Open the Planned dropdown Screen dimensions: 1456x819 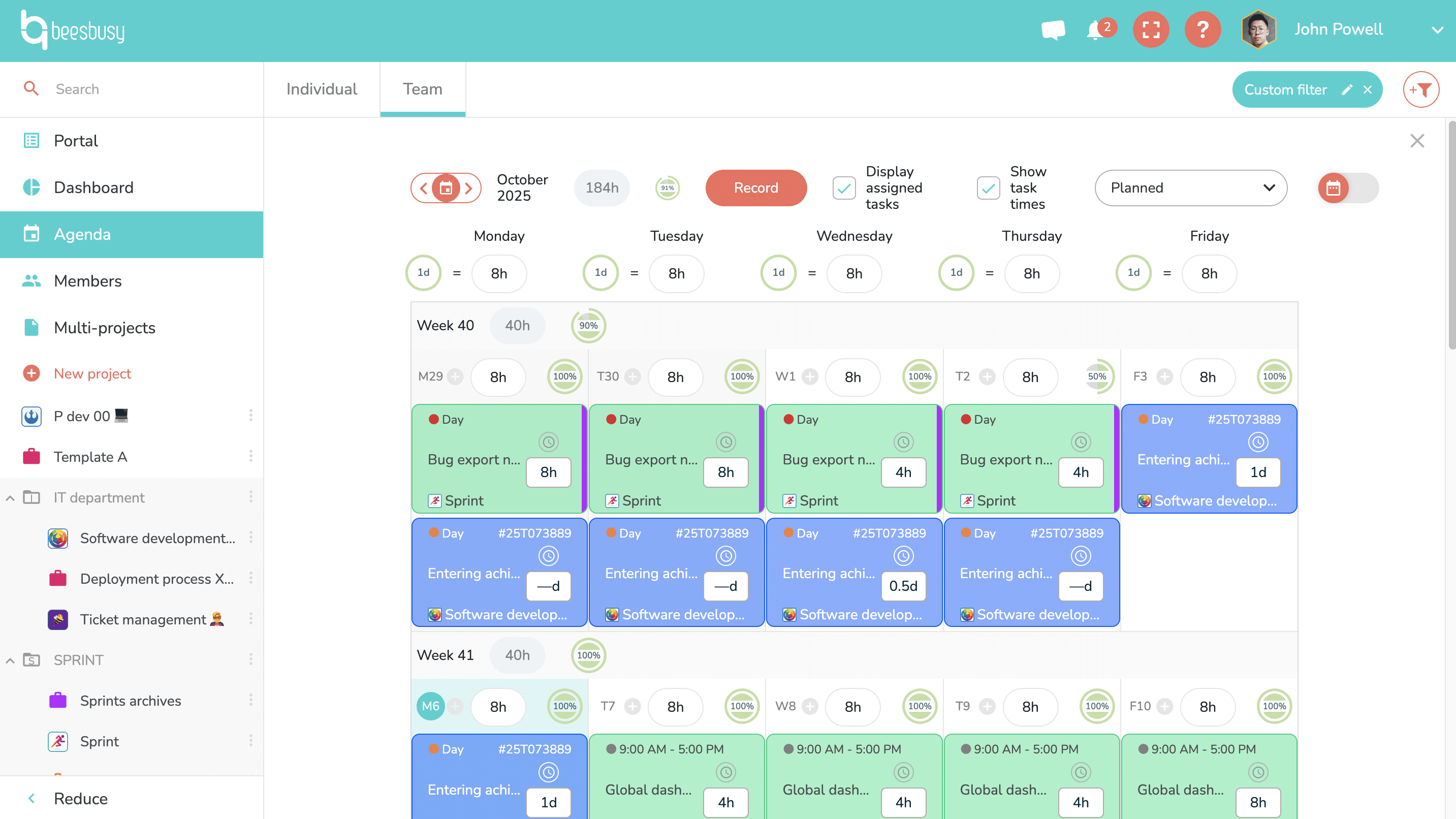point(1190,187)
